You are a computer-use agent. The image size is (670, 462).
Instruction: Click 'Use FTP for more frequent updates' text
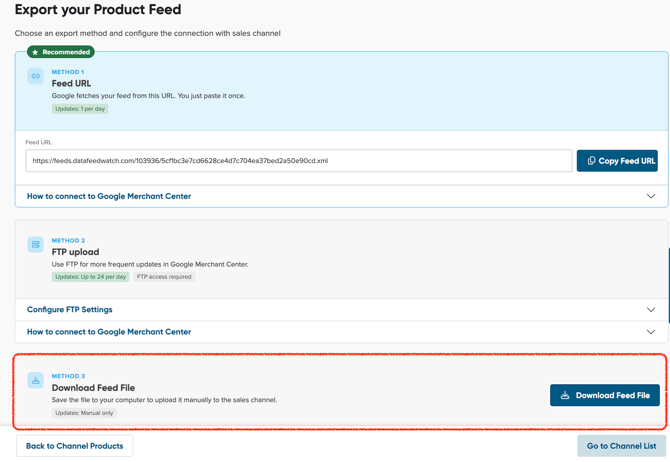(x=150, y=264)
